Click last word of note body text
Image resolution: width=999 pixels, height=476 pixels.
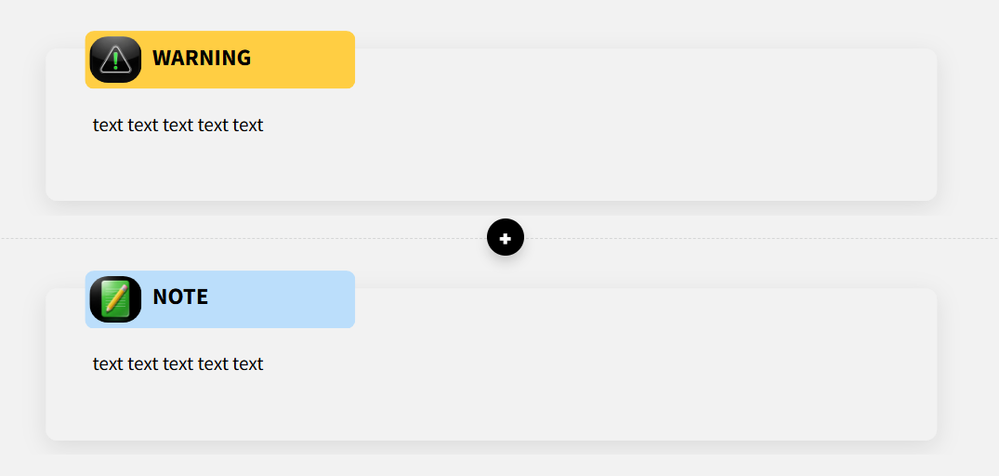tap(248, 364)
